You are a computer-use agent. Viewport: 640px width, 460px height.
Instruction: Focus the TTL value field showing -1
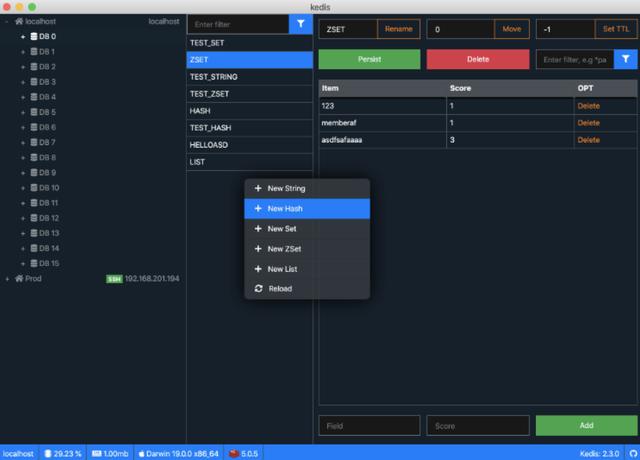(565, 29)
